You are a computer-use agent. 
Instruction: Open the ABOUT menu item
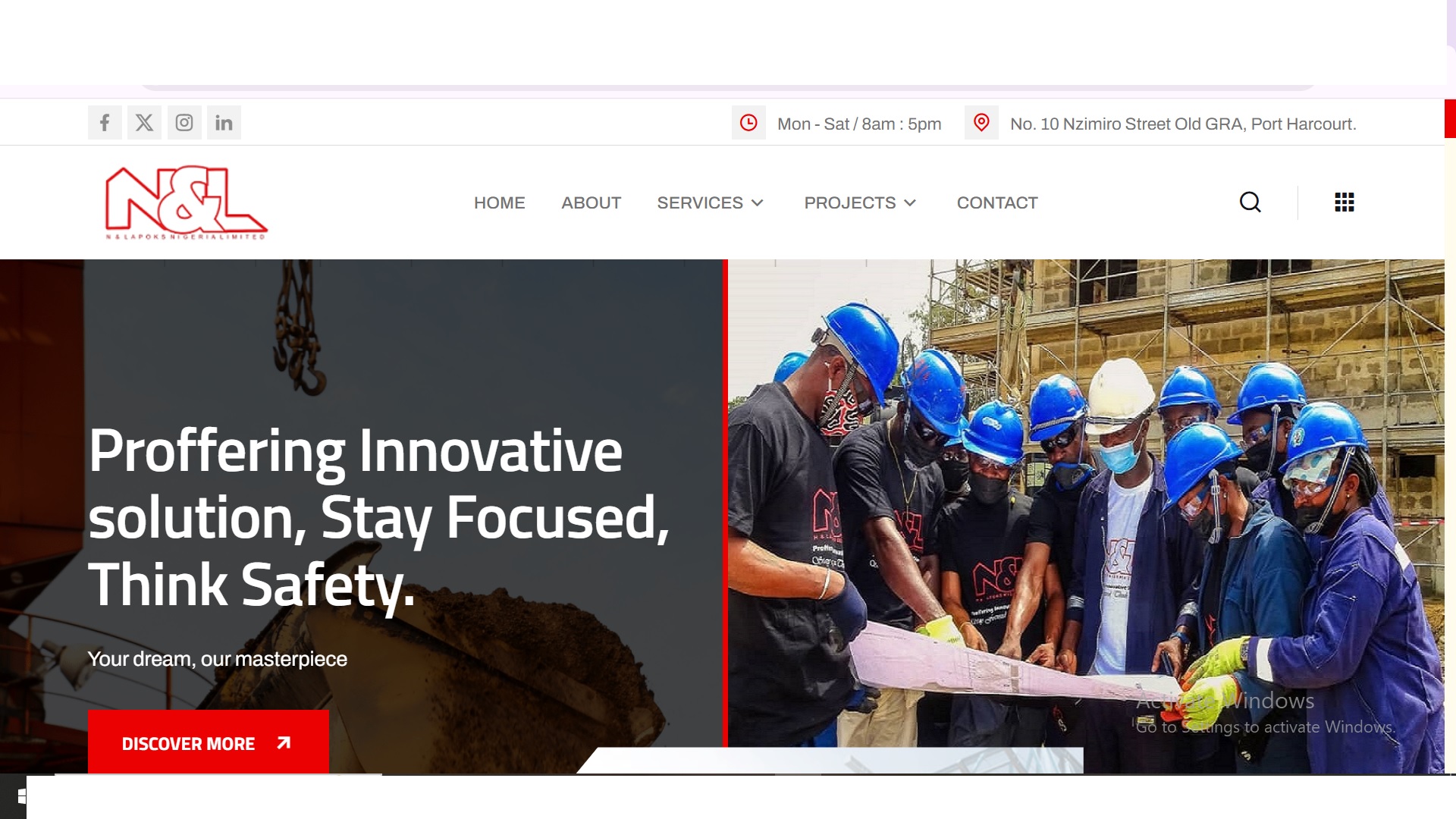591,203
